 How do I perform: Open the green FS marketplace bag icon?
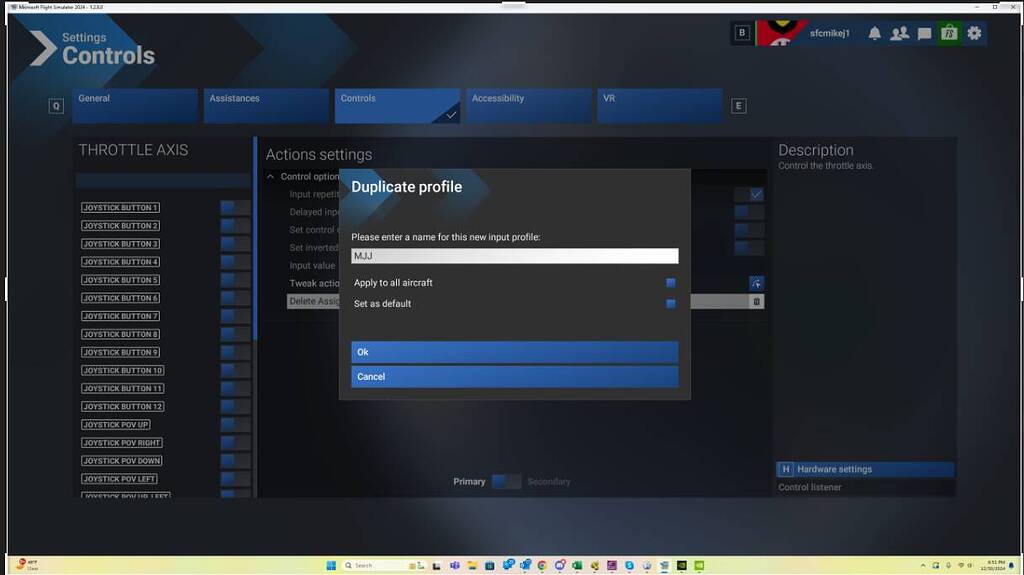949,33
